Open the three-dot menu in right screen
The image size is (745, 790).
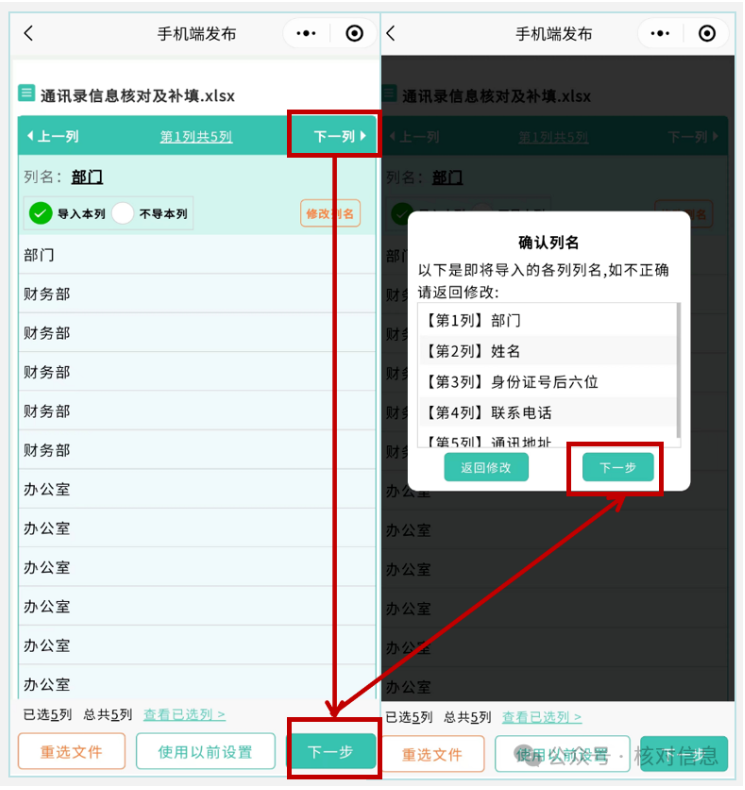point(660,34)
